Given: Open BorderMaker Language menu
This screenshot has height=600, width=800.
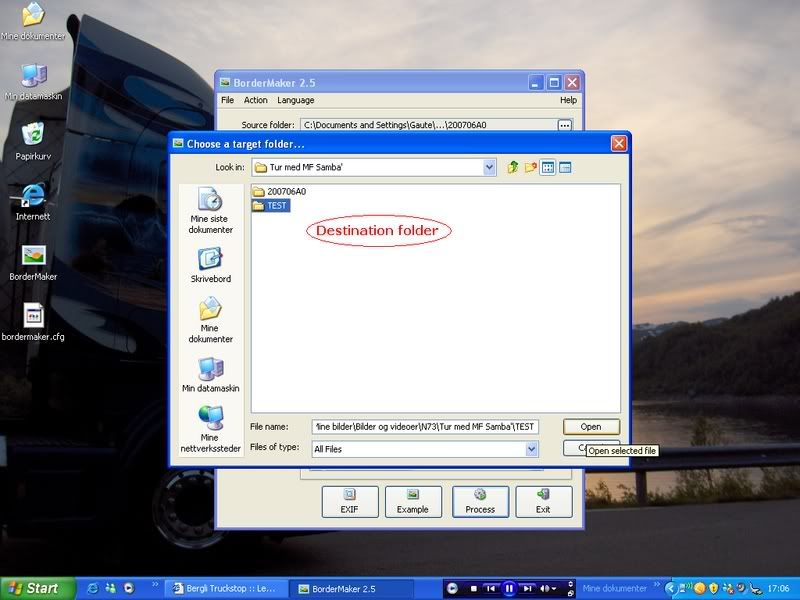Looking at the screenshot, I should 296,100.
